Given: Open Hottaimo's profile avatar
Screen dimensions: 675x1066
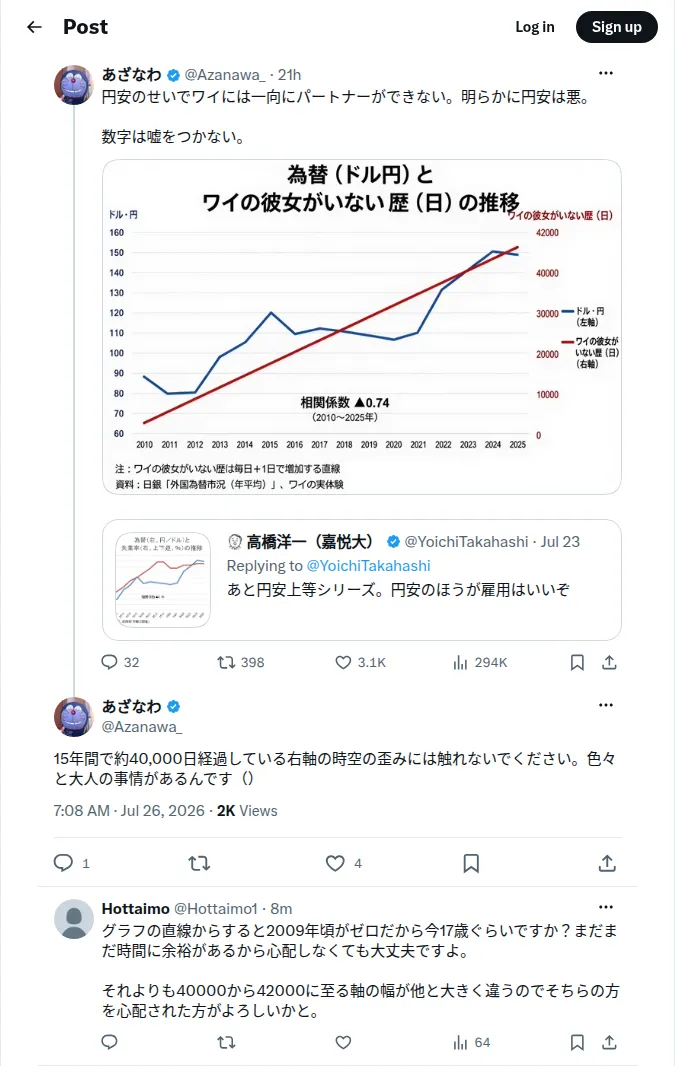Looking at the screenshot, I should pyautogui.click(x=74, y=919).
